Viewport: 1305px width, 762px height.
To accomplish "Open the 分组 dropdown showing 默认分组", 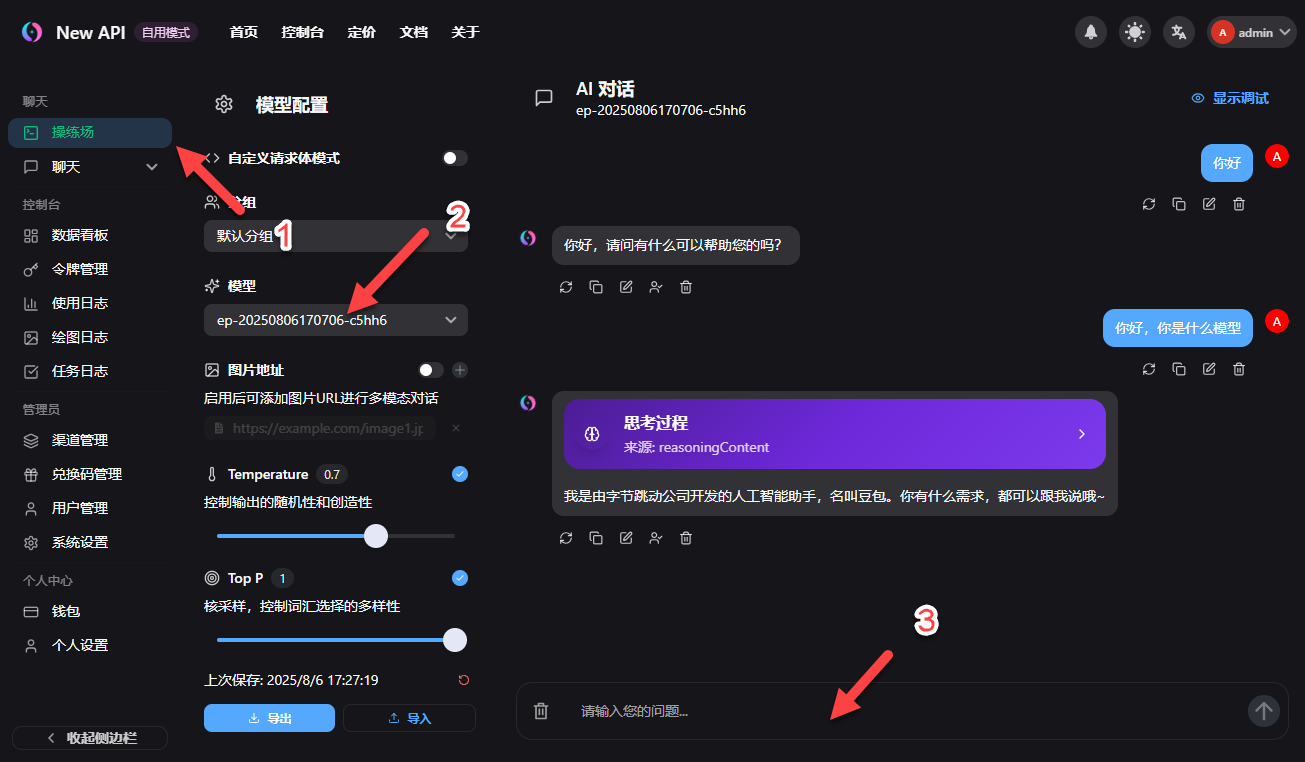I will pos(335,236).
